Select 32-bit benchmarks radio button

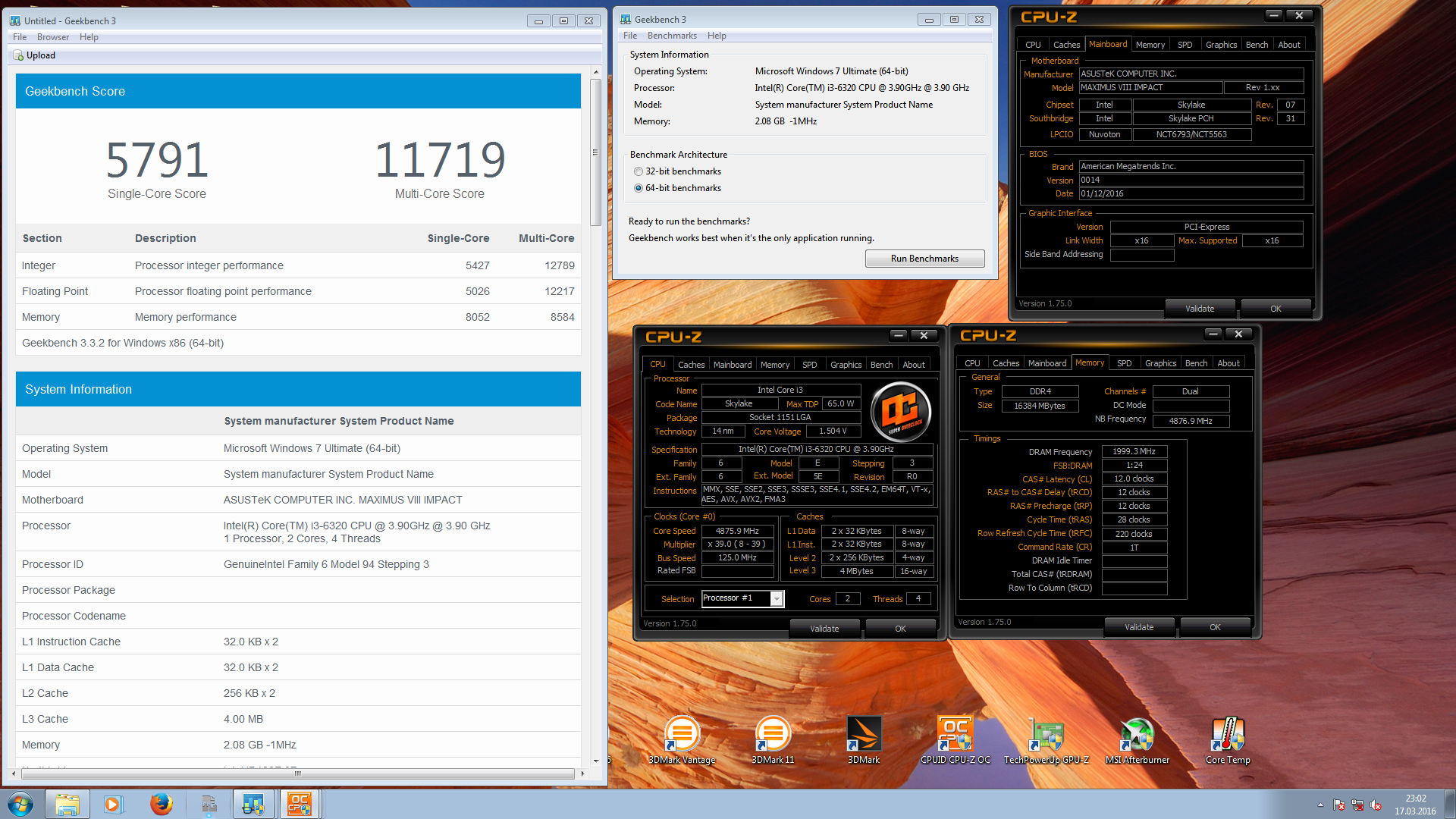(639, 171)
